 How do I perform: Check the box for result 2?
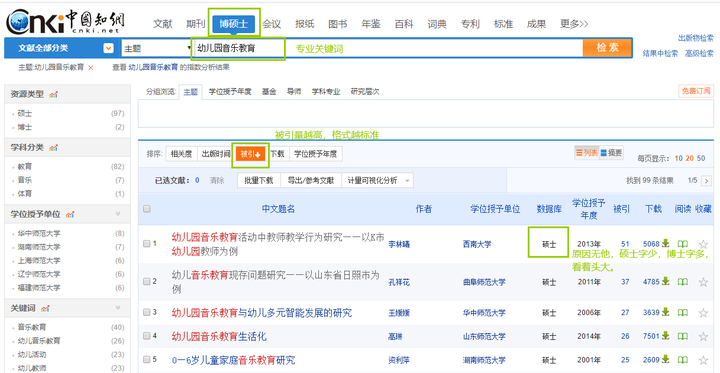point(146,282)
